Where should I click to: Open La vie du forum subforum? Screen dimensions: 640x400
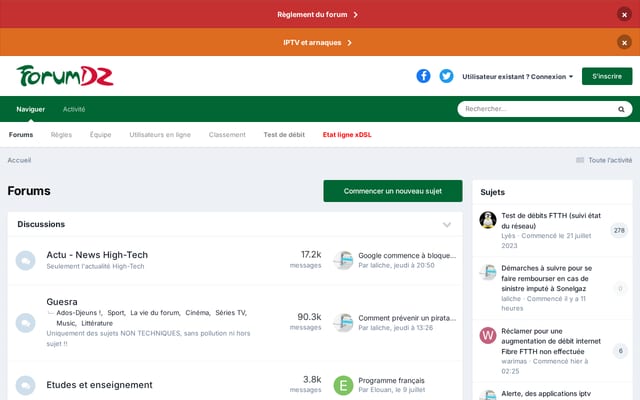pos(155,313)
